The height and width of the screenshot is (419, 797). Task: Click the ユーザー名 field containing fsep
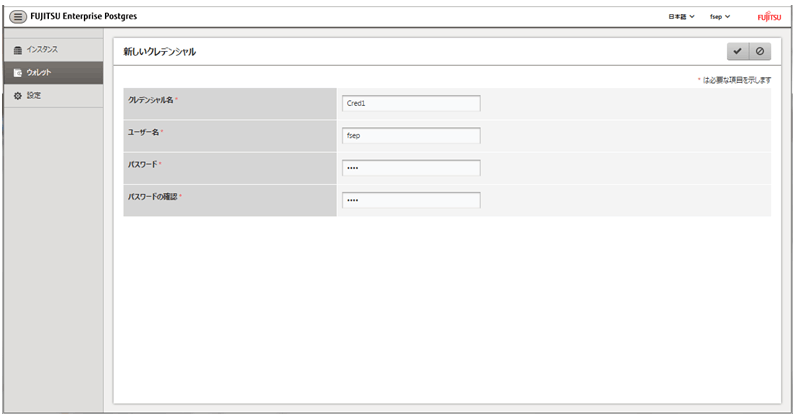pos(411,136)
